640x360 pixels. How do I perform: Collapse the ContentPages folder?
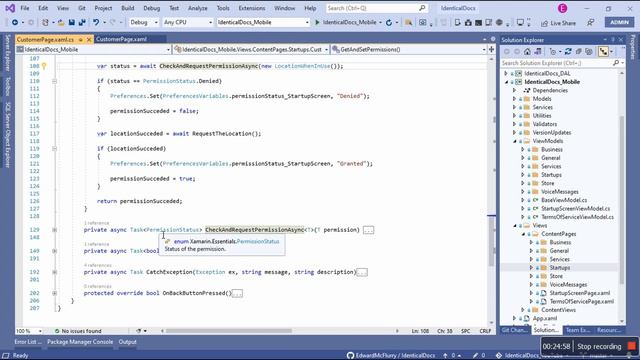click(x=523, y=234)
